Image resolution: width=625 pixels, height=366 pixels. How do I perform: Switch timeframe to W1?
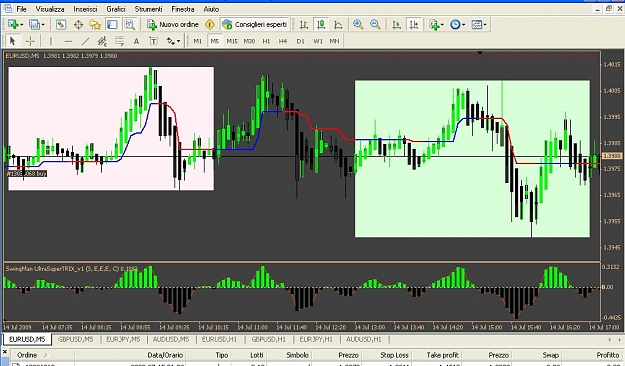pyautogui.click(x=317, y=41)
